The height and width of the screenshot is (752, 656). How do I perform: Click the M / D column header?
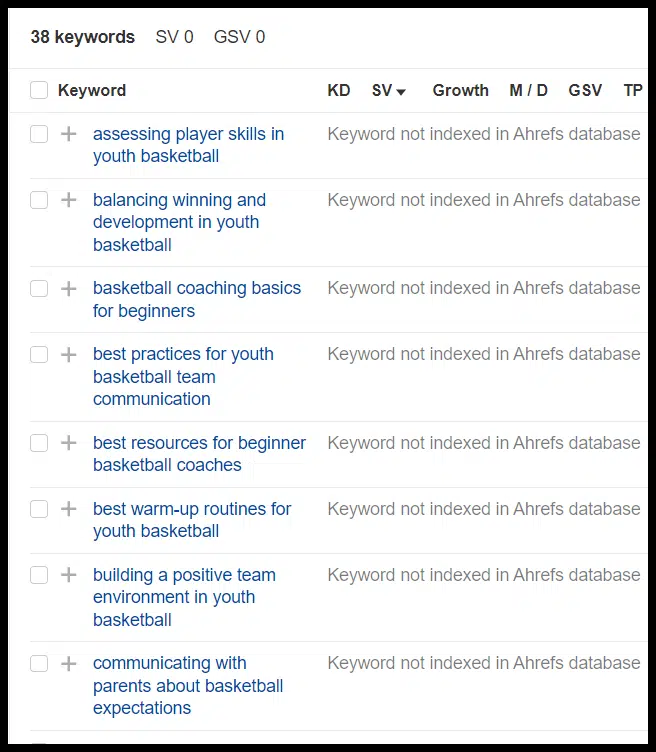pyautogui.click(x=528, y=90)
